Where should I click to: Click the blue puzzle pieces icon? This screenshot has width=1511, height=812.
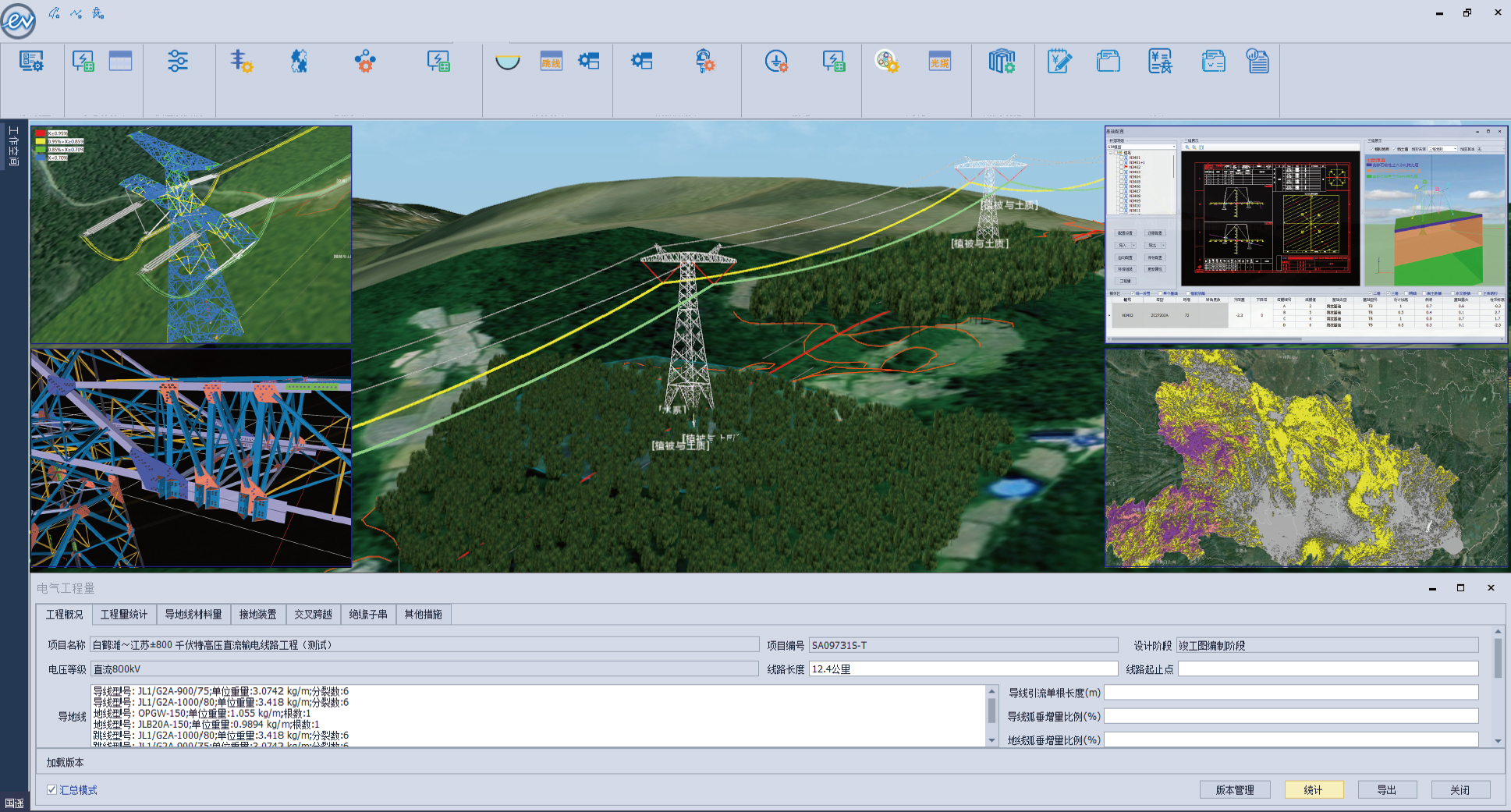pyautogui.click(x=299, y=61)
